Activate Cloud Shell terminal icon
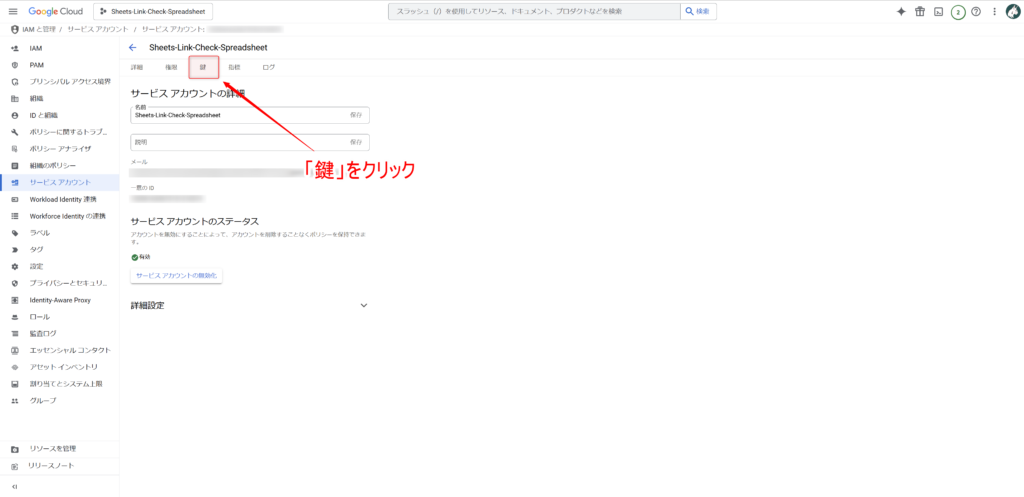The image size is (1024, 497). pyautogui.click(x=938, y=11)
